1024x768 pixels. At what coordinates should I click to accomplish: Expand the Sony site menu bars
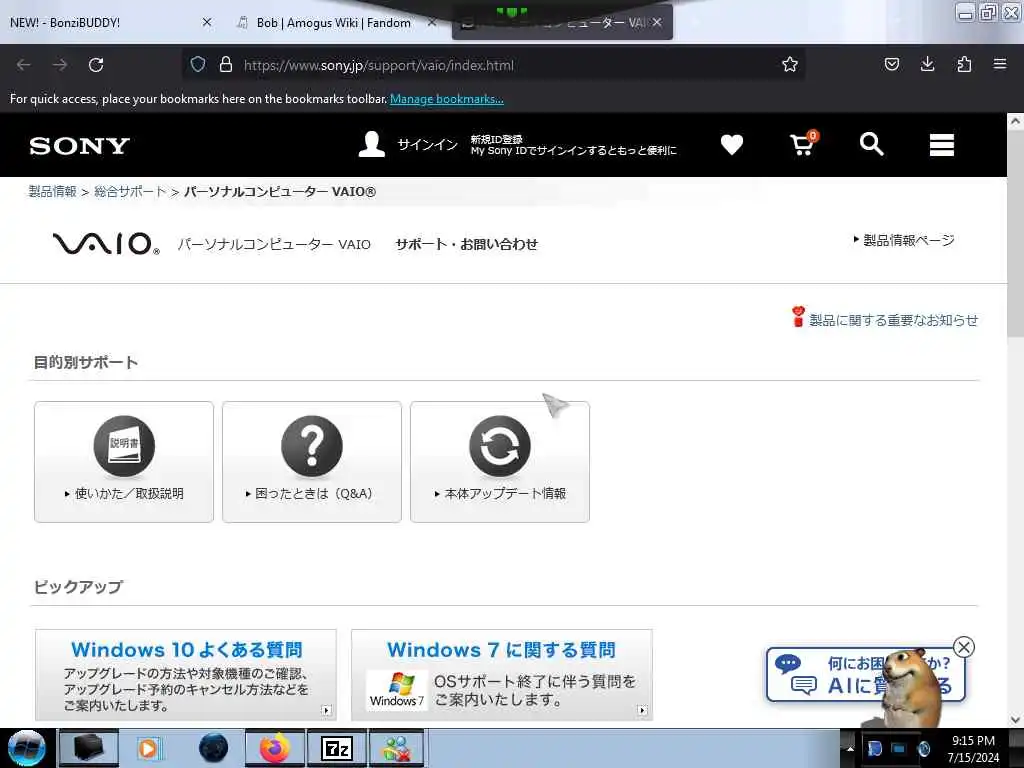tap(942, 144)
